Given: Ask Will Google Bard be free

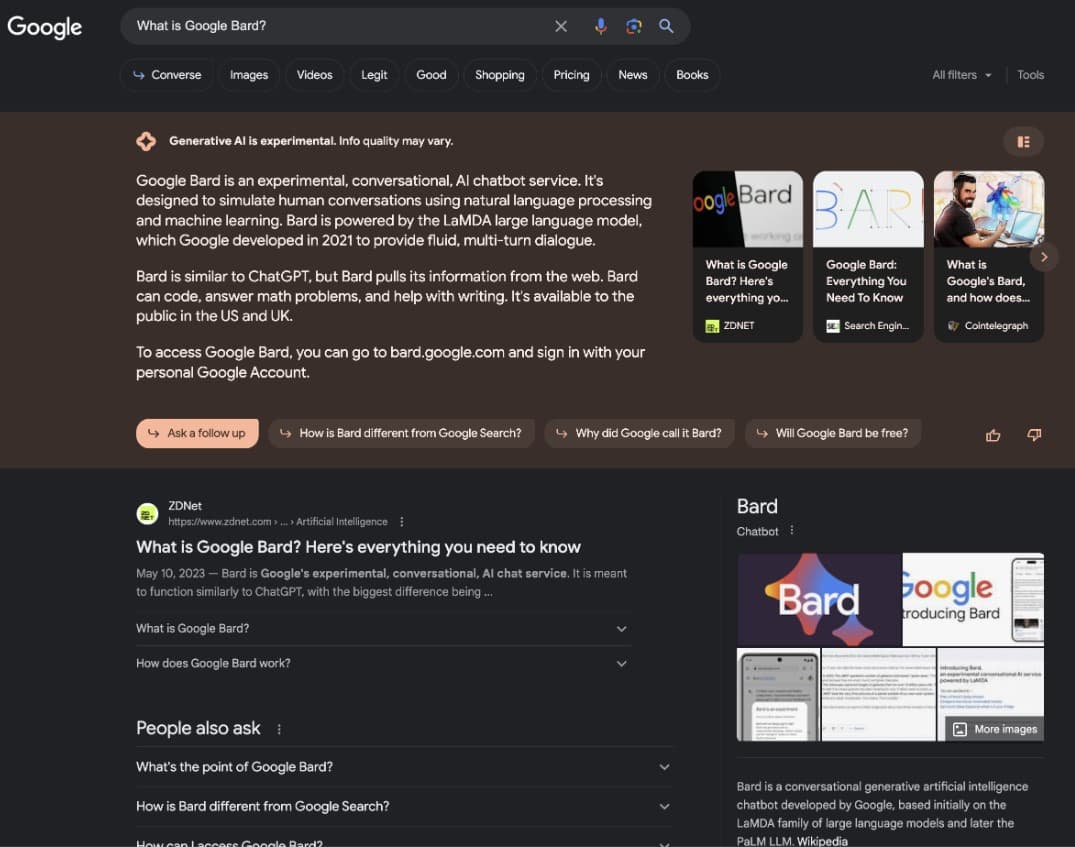Looking at the screenshot, I should 833,433.
